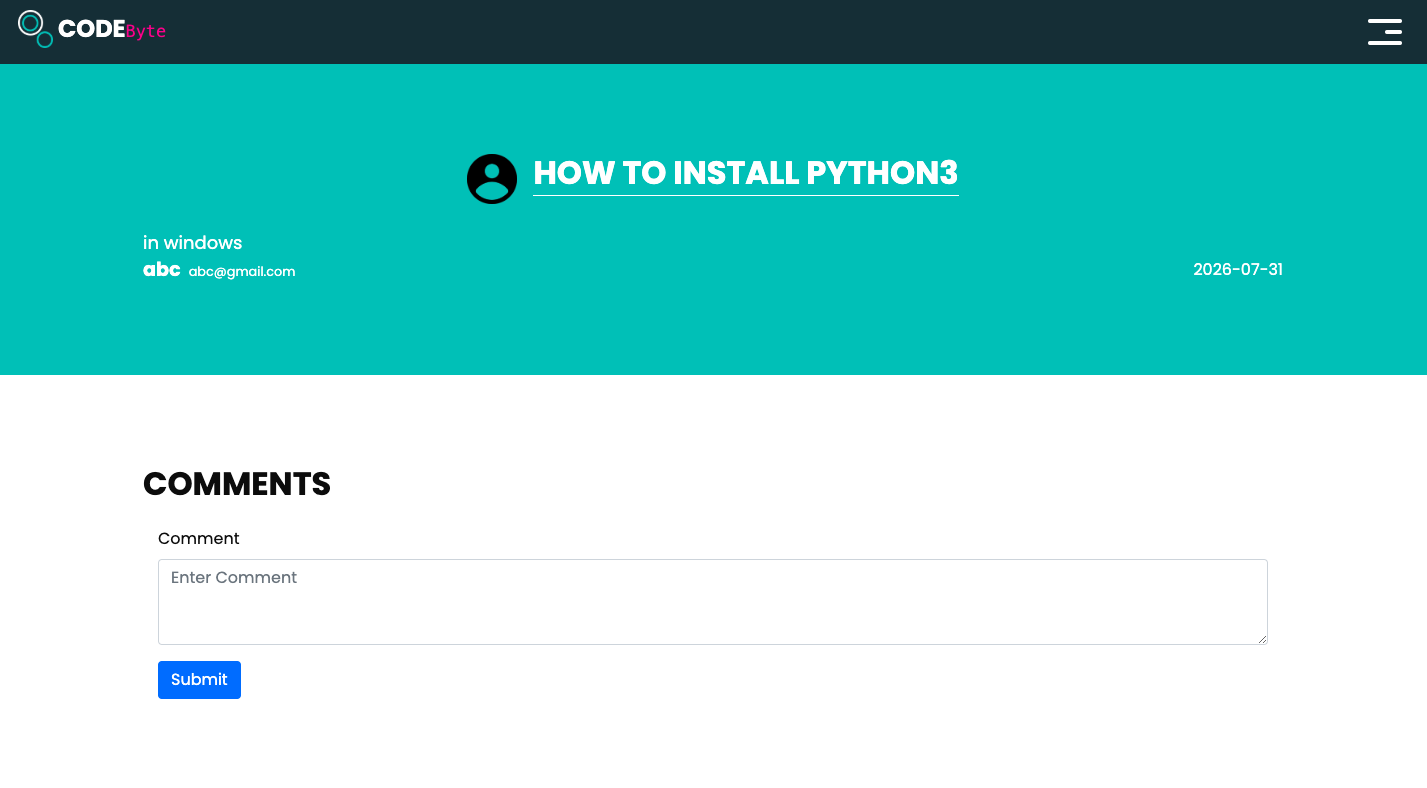Image resolution: width=1427 pixels, height=788 pixels.
Task: Click the pink Byte brand text
Action: pyautogui.click(x=146, y=32)
